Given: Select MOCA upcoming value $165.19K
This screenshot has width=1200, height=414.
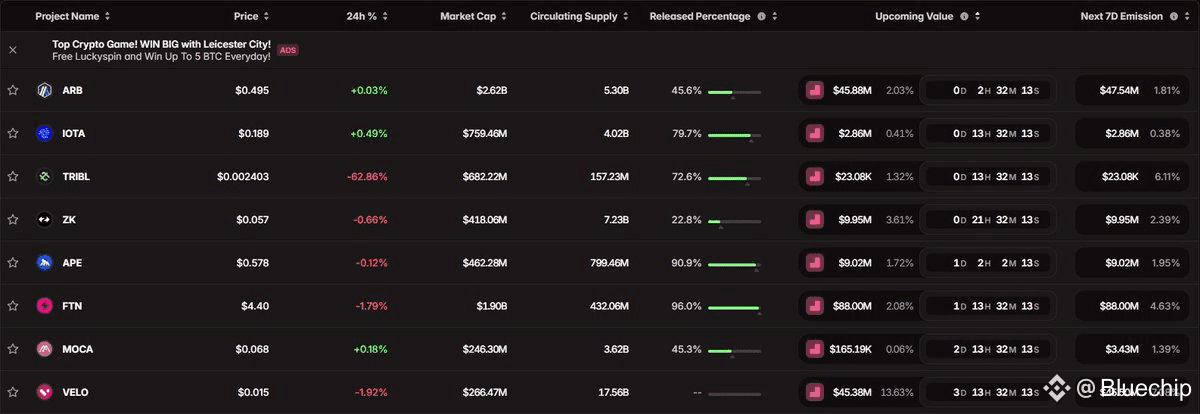Looking at the screenshot, I should click(850, 349).
